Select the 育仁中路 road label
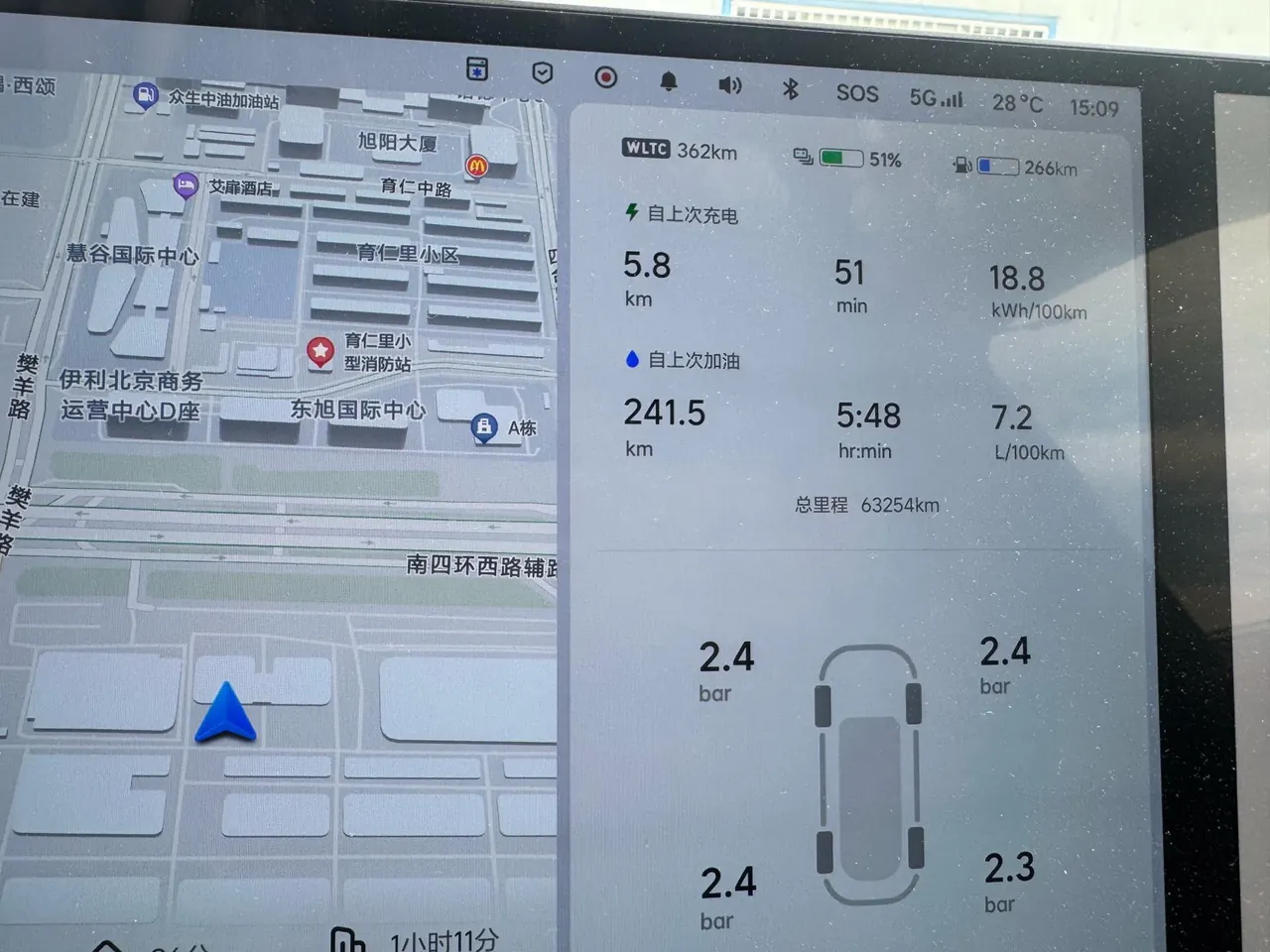The width and height of the screenshot is (1270, 952). [417, 186]
